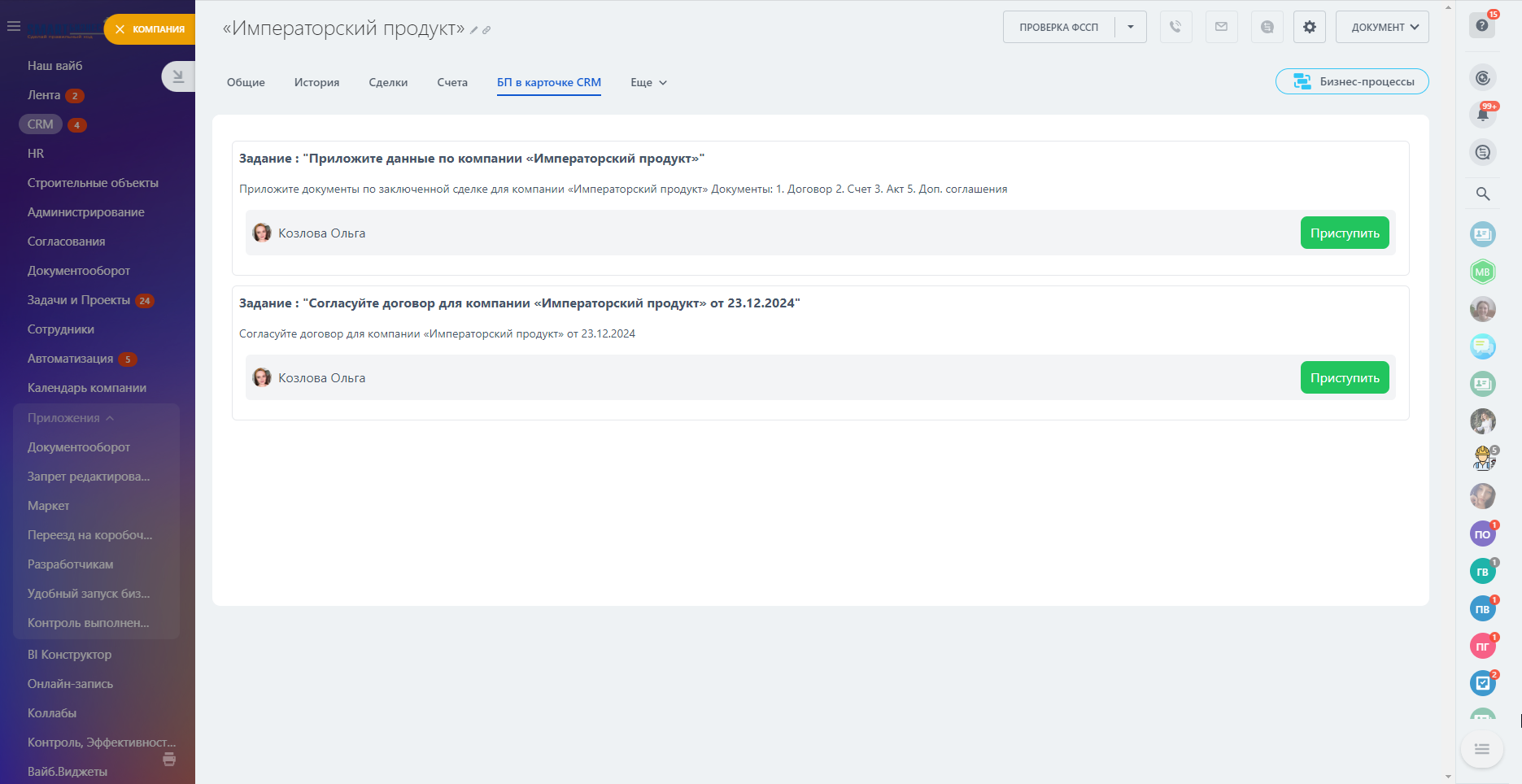
Task: Click the list menu button at bottom right
Action: tap(1482, 749)
